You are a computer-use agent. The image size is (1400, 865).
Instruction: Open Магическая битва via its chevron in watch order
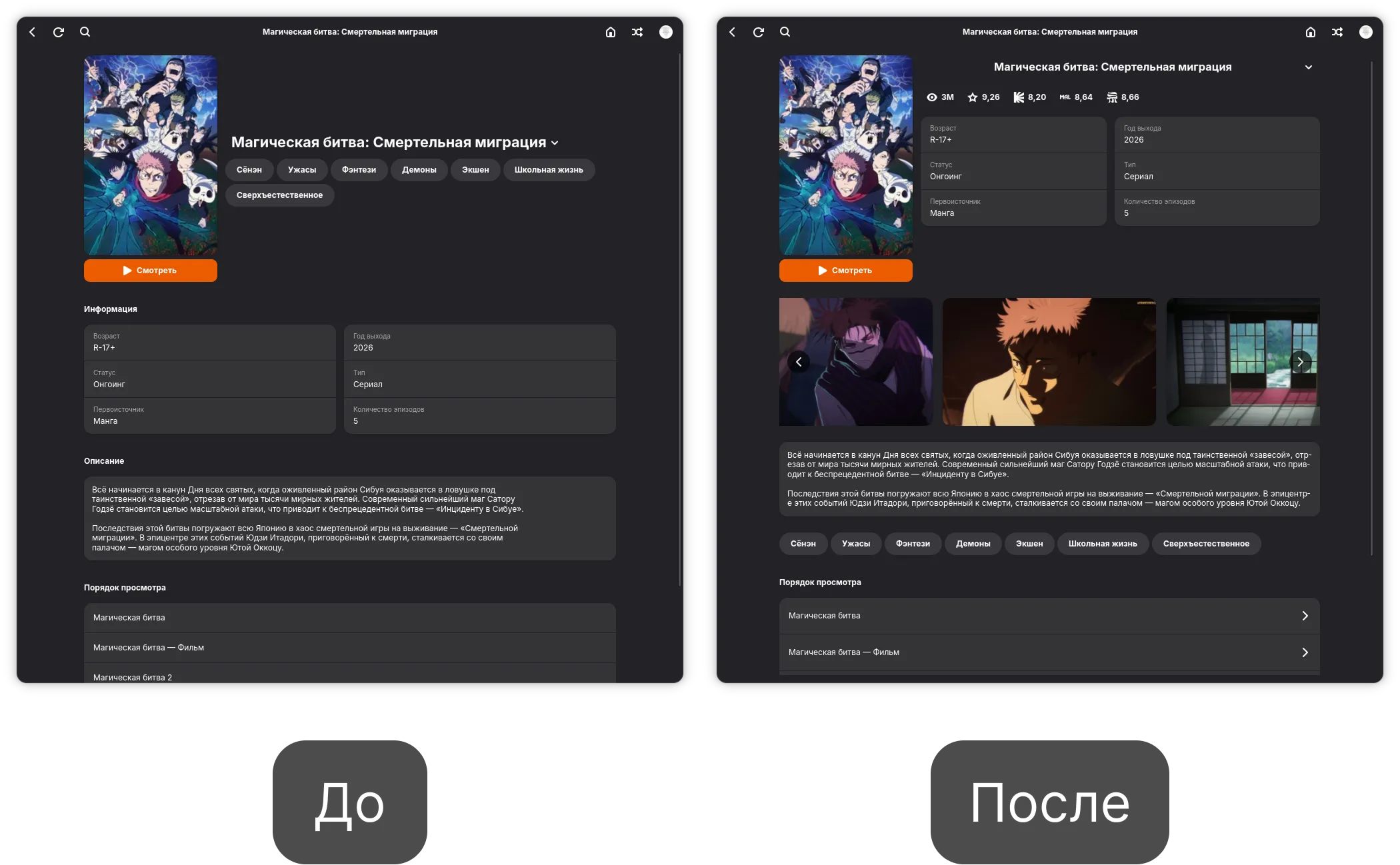click(1305, 616)
